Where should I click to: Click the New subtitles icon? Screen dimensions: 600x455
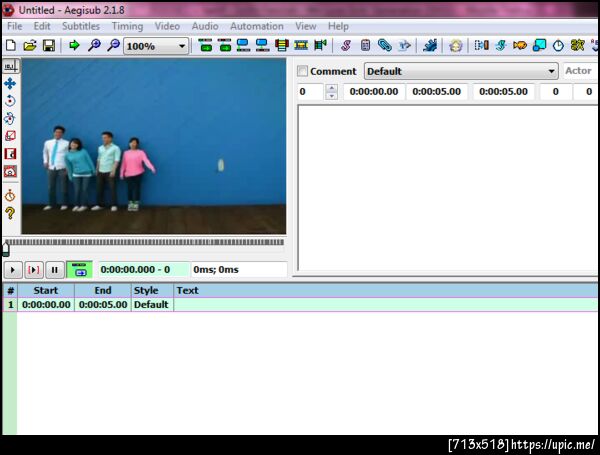tap(11, 46)
